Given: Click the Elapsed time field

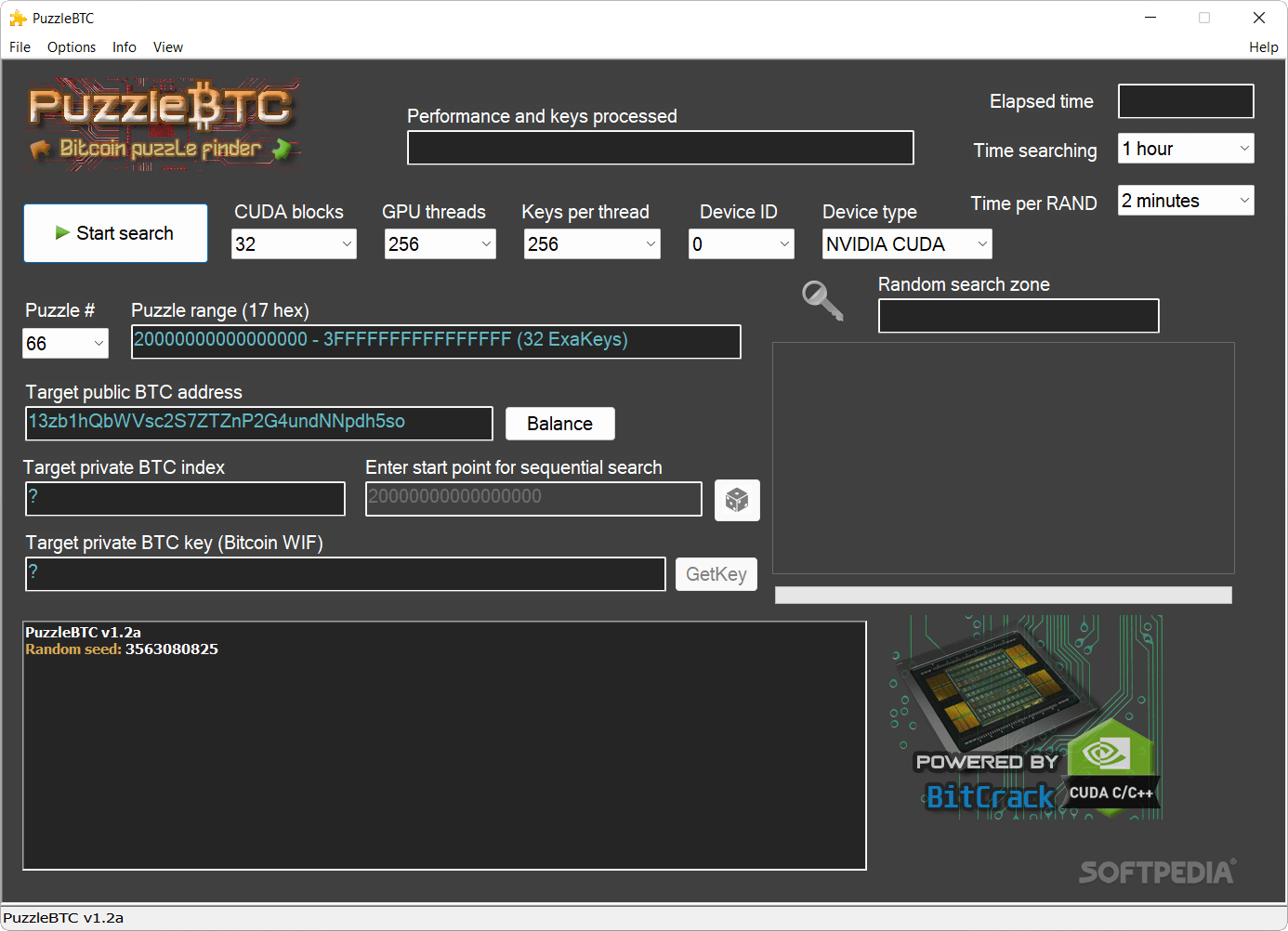Looking at the screenshot, I should coord(1186,101).
